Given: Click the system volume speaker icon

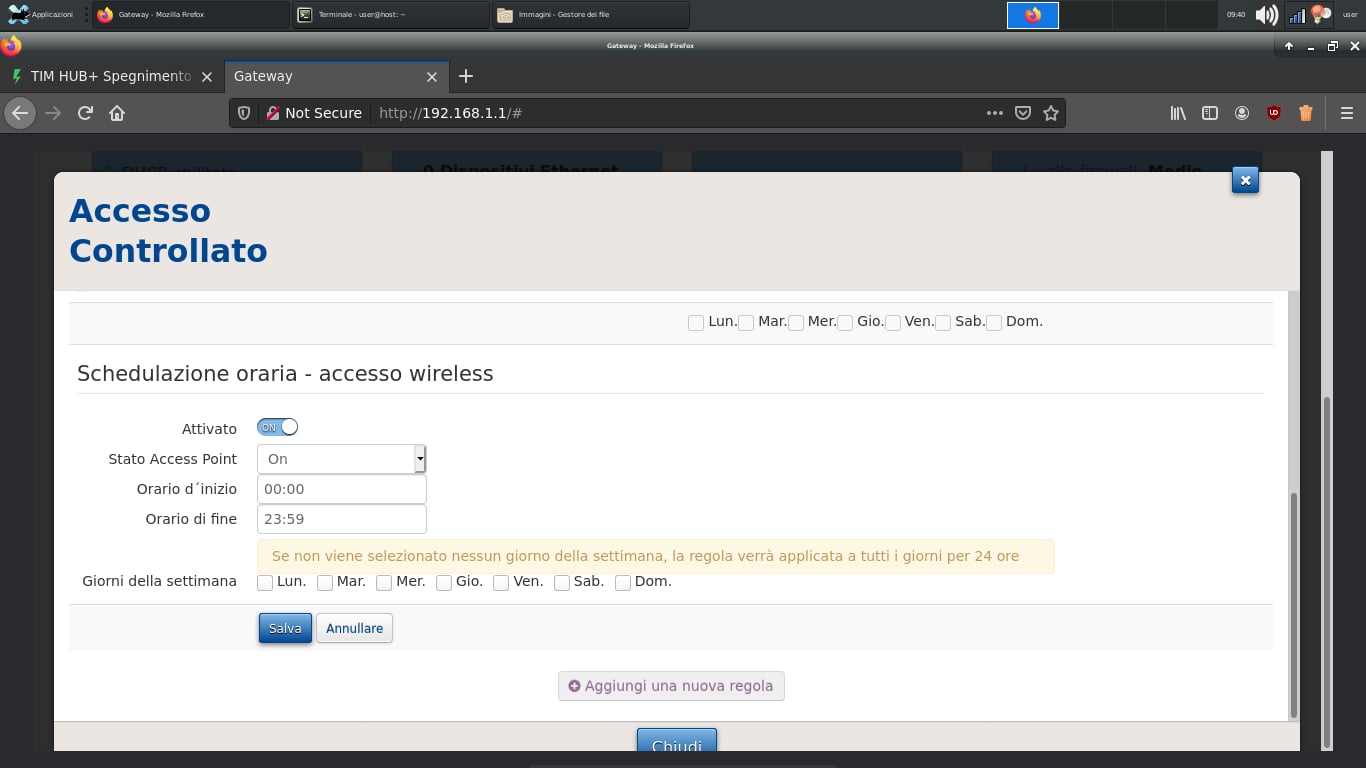Looking at the screenshot, I should (x=1266, y=15).
